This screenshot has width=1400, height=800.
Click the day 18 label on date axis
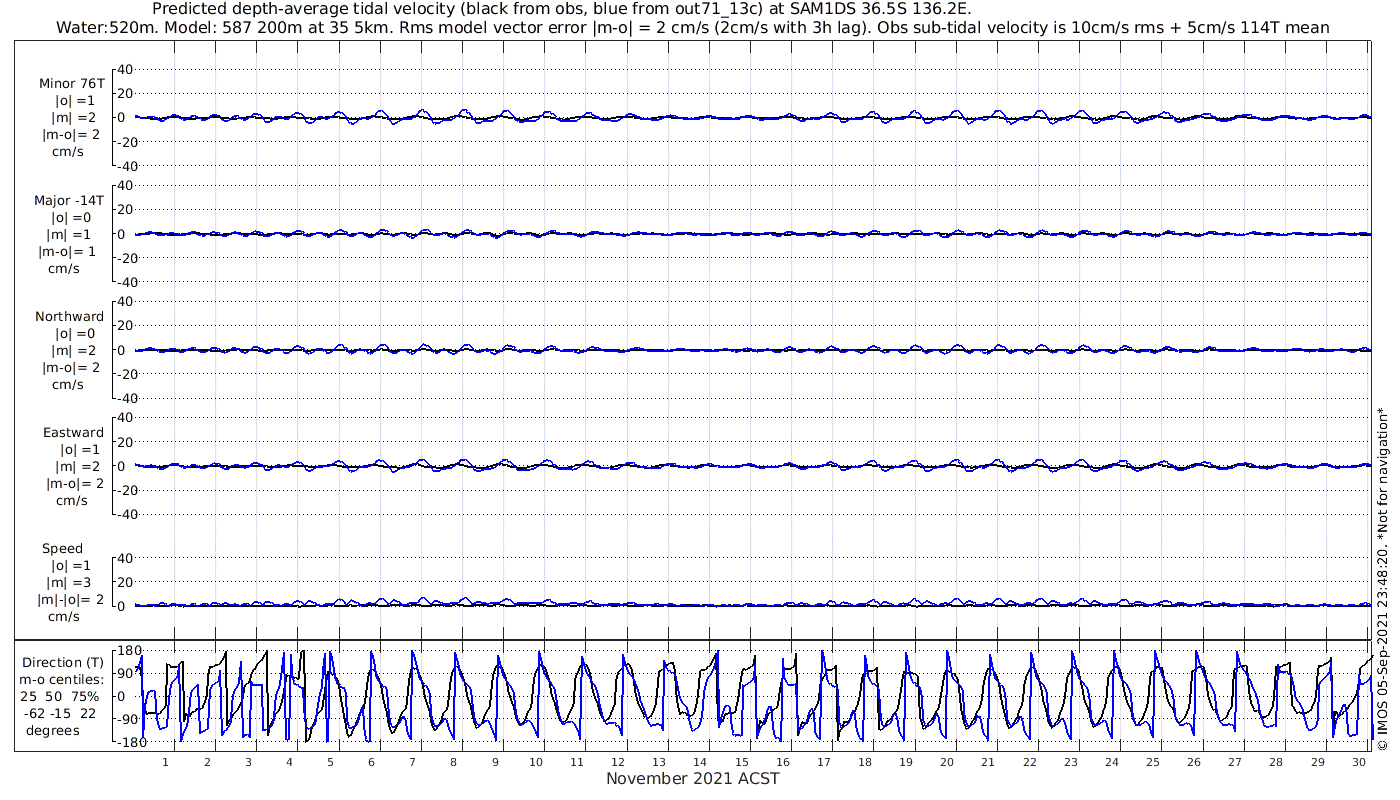[864, 762]
